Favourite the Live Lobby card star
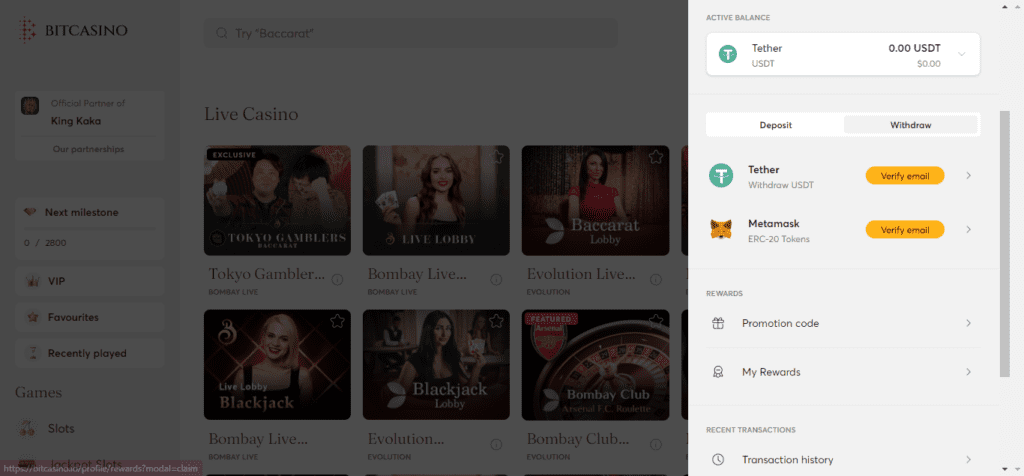1024x476 pixels. 496,157
